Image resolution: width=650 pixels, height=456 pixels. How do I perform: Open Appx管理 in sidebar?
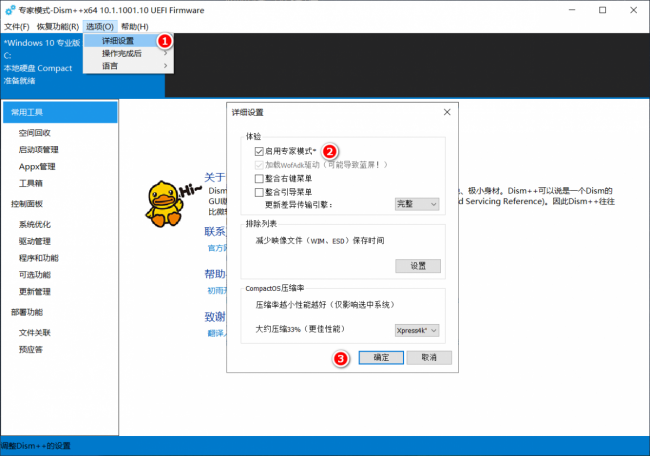pos(37,167)
